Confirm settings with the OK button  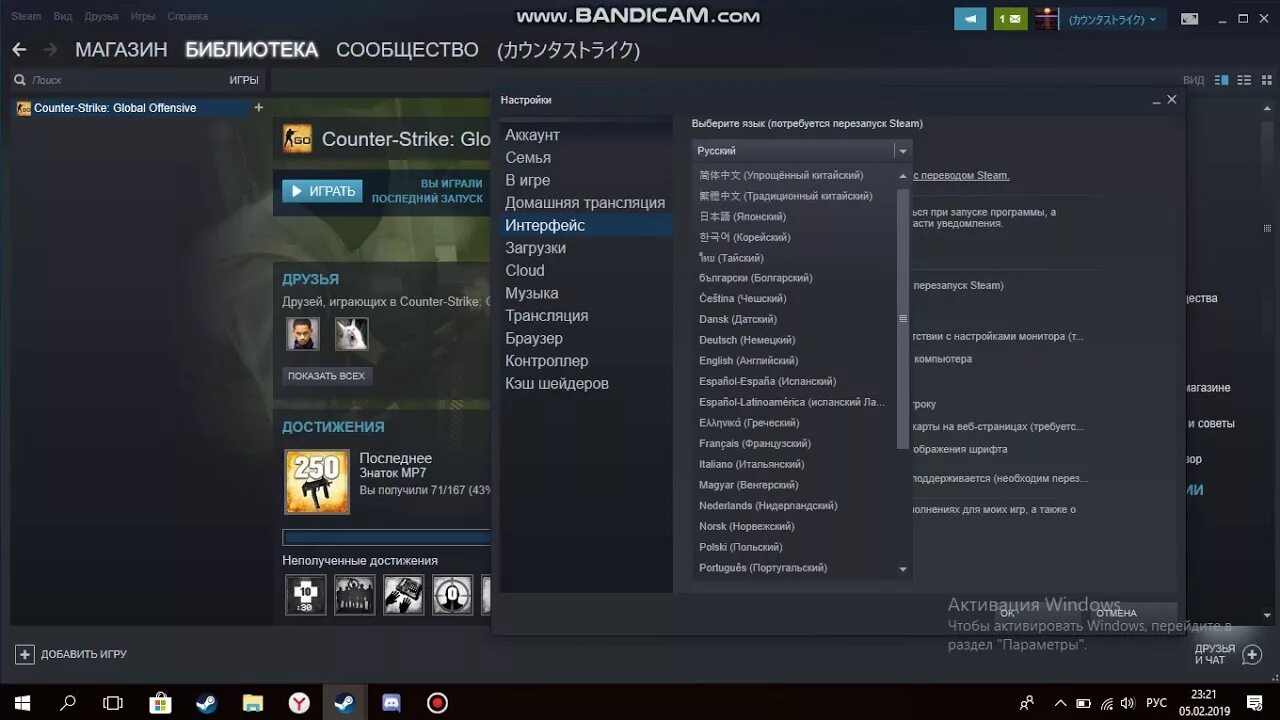[1008, 613]
